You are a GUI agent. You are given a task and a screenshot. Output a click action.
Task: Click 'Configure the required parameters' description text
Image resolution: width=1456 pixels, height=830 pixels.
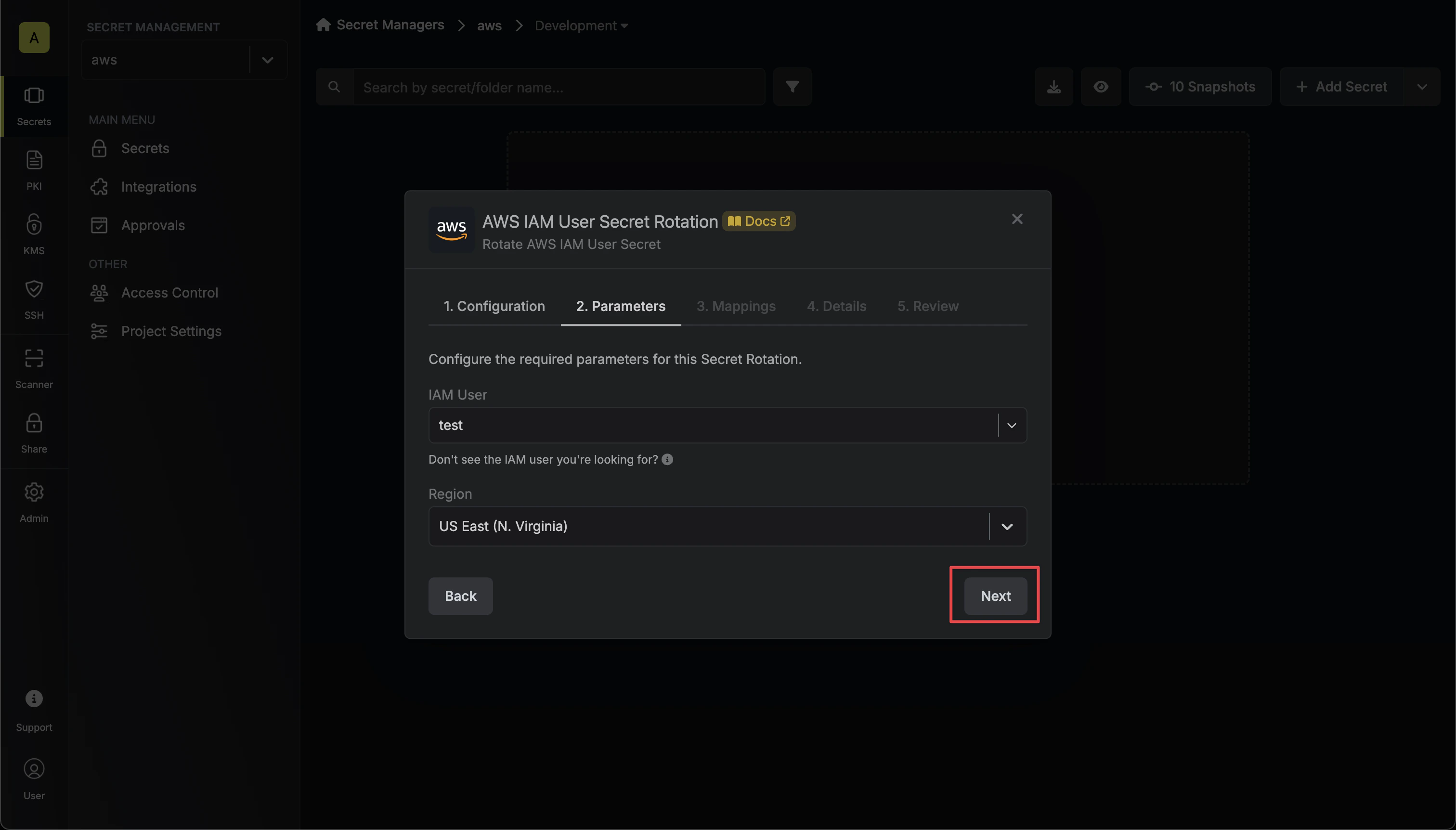click(614, 359)
